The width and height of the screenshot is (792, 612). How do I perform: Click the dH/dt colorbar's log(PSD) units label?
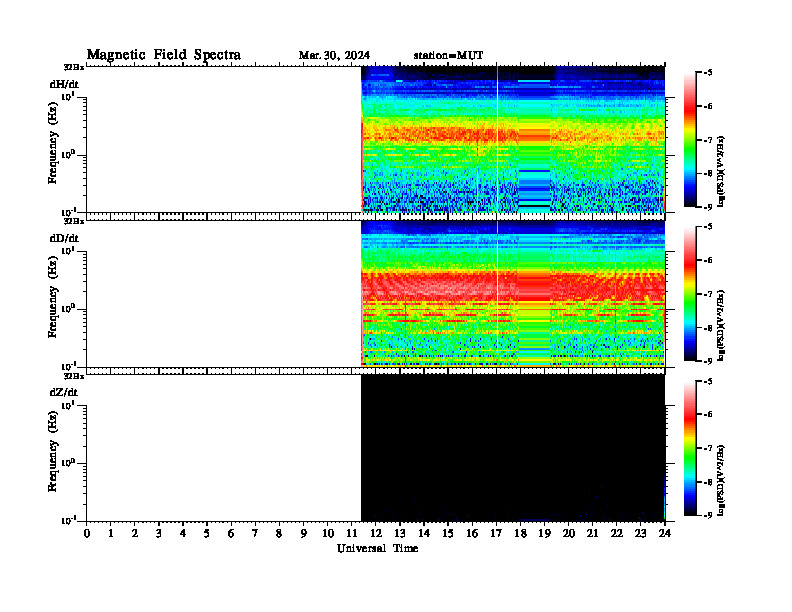pyautogui.click(x=721, y=171)
